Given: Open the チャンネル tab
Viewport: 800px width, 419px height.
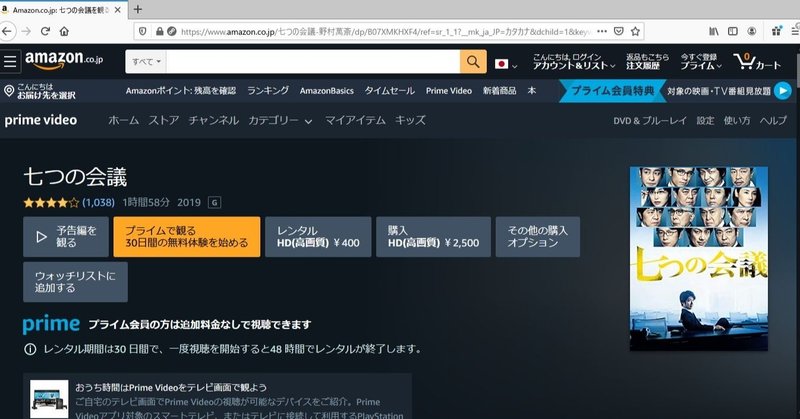Looking at the screenshot, I should [x=213, y=120].
